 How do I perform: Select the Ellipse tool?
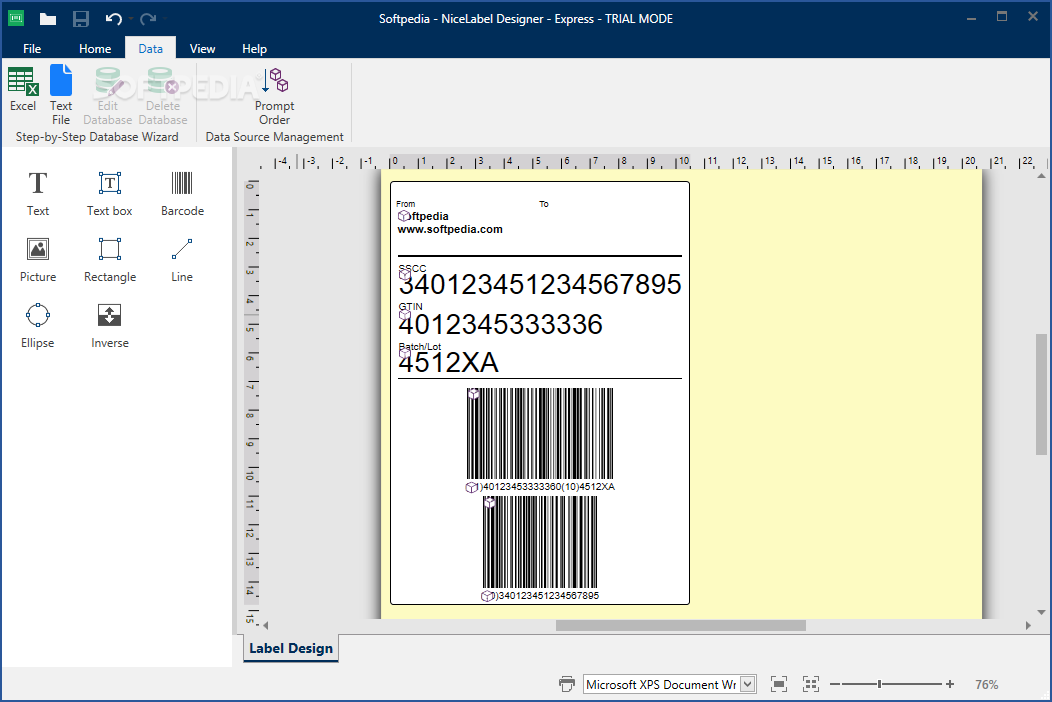pos(38,325)
